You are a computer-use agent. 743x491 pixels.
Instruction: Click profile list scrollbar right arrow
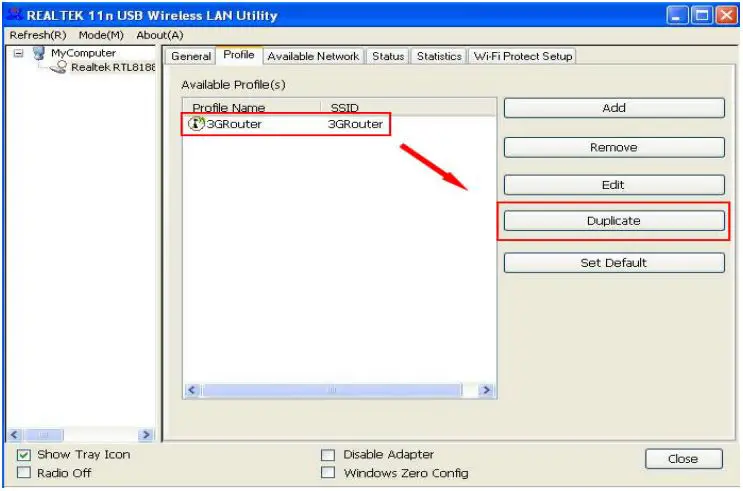pos(486,390)
